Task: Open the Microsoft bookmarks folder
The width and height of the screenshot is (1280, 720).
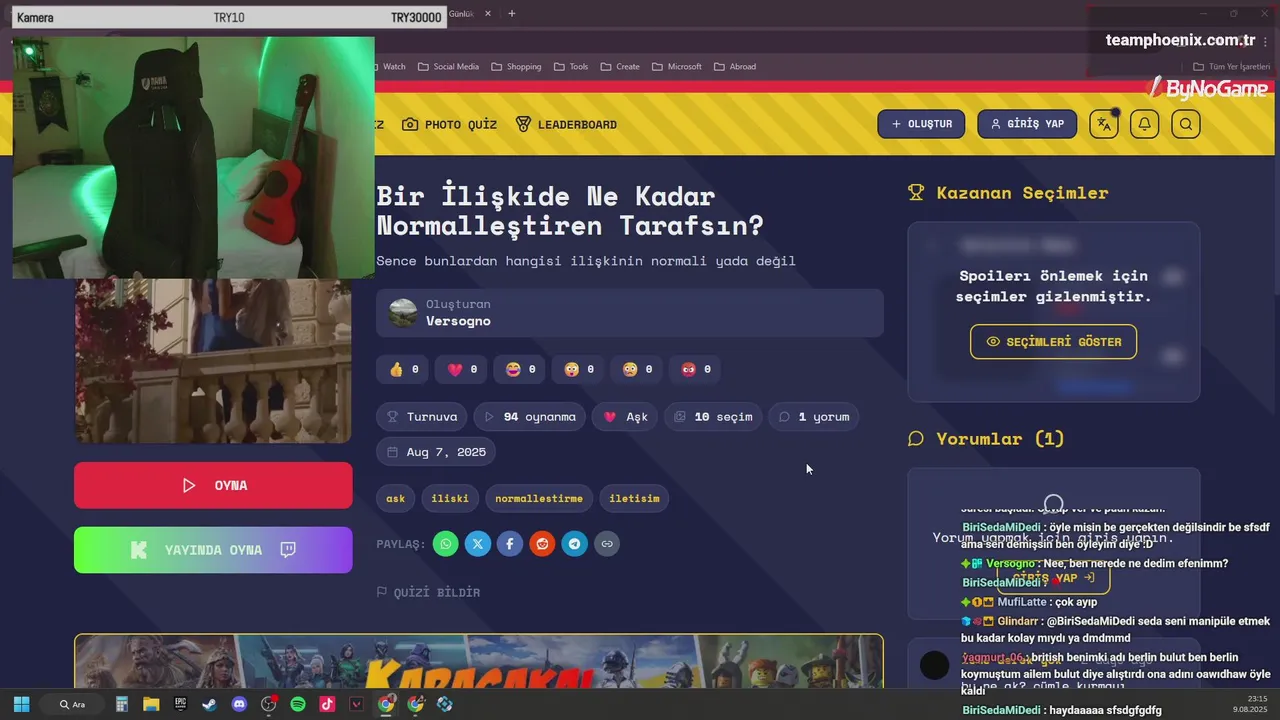Action: [x=677, y=67]
